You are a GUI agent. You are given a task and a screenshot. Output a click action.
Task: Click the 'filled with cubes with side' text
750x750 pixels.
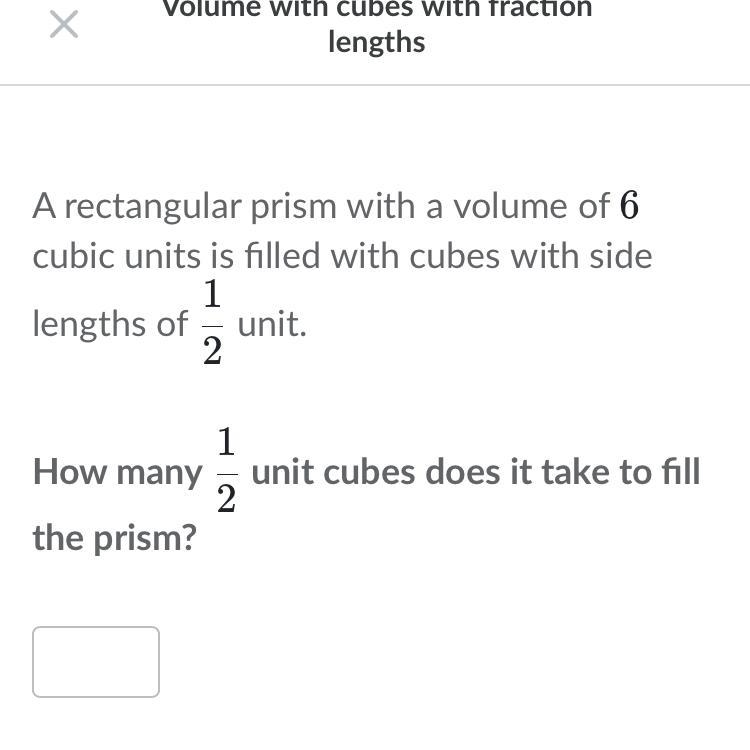click(x=448, y=256)
